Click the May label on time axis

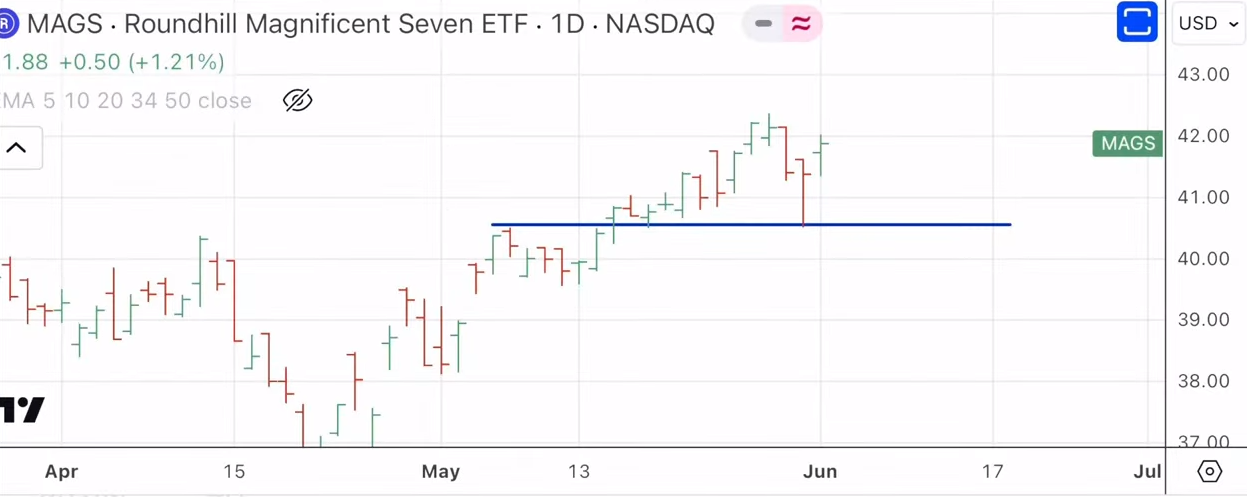440,471
